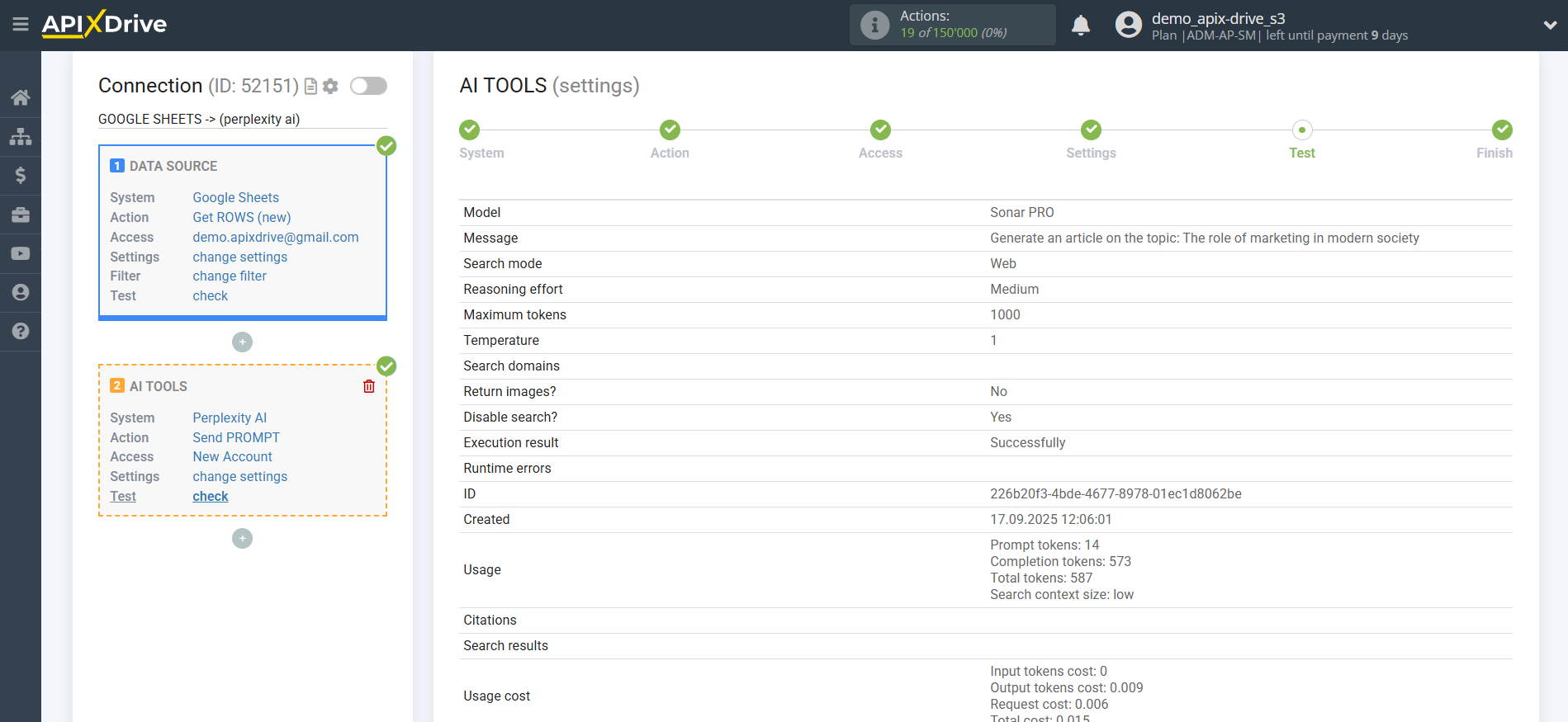This screenshot has height=722, width=1568.
Task: Go to the Finish step
Action: pos(1502,130)
